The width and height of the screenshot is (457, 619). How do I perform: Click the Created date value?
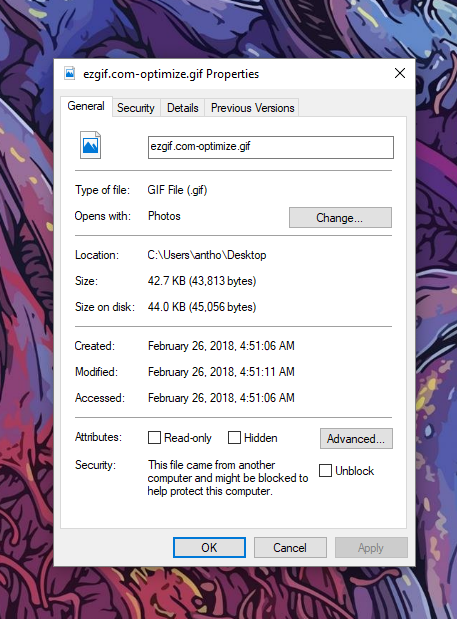click(x=221, y=346)
